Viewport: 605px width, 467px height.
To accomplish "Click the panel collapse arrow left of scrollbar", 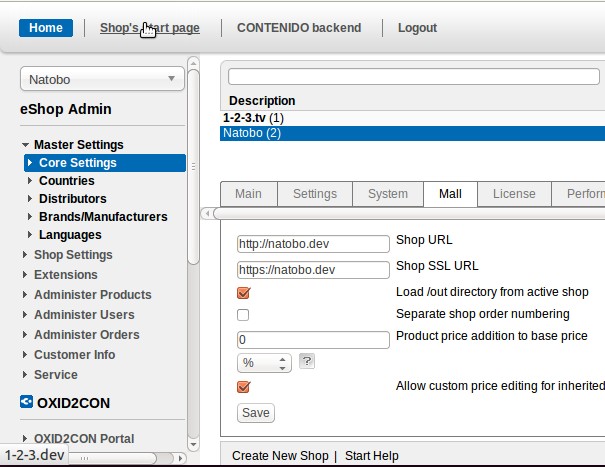I will tap(207, 214).
